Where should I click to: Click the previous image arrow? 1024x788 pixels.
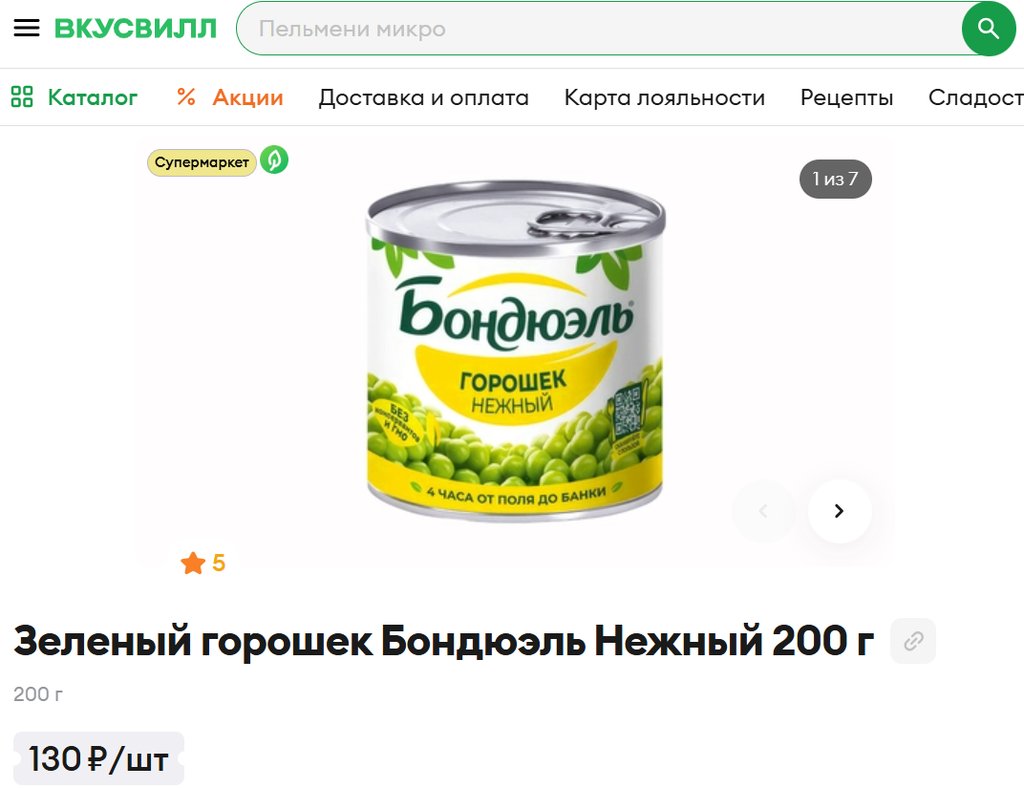pyautogui.click(x=763, y=511)
